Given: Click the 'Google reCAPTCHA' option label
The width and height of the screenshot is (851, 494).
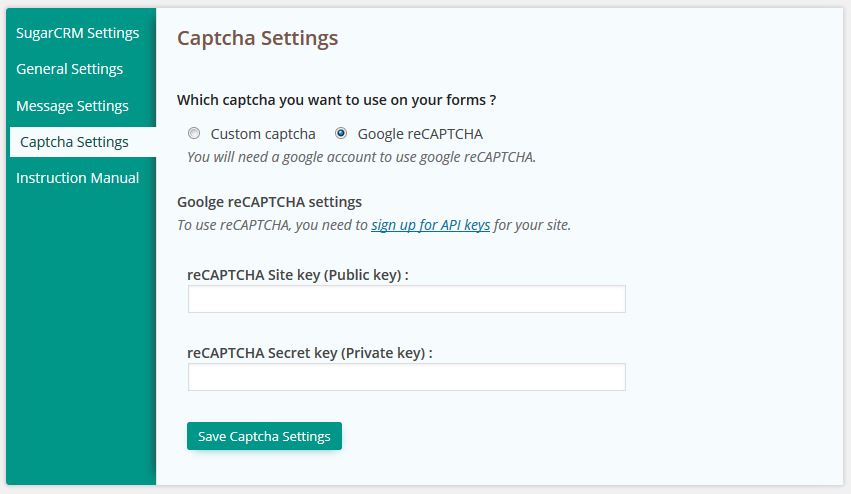Looking at the screenshot, I should tap(420, 134).
